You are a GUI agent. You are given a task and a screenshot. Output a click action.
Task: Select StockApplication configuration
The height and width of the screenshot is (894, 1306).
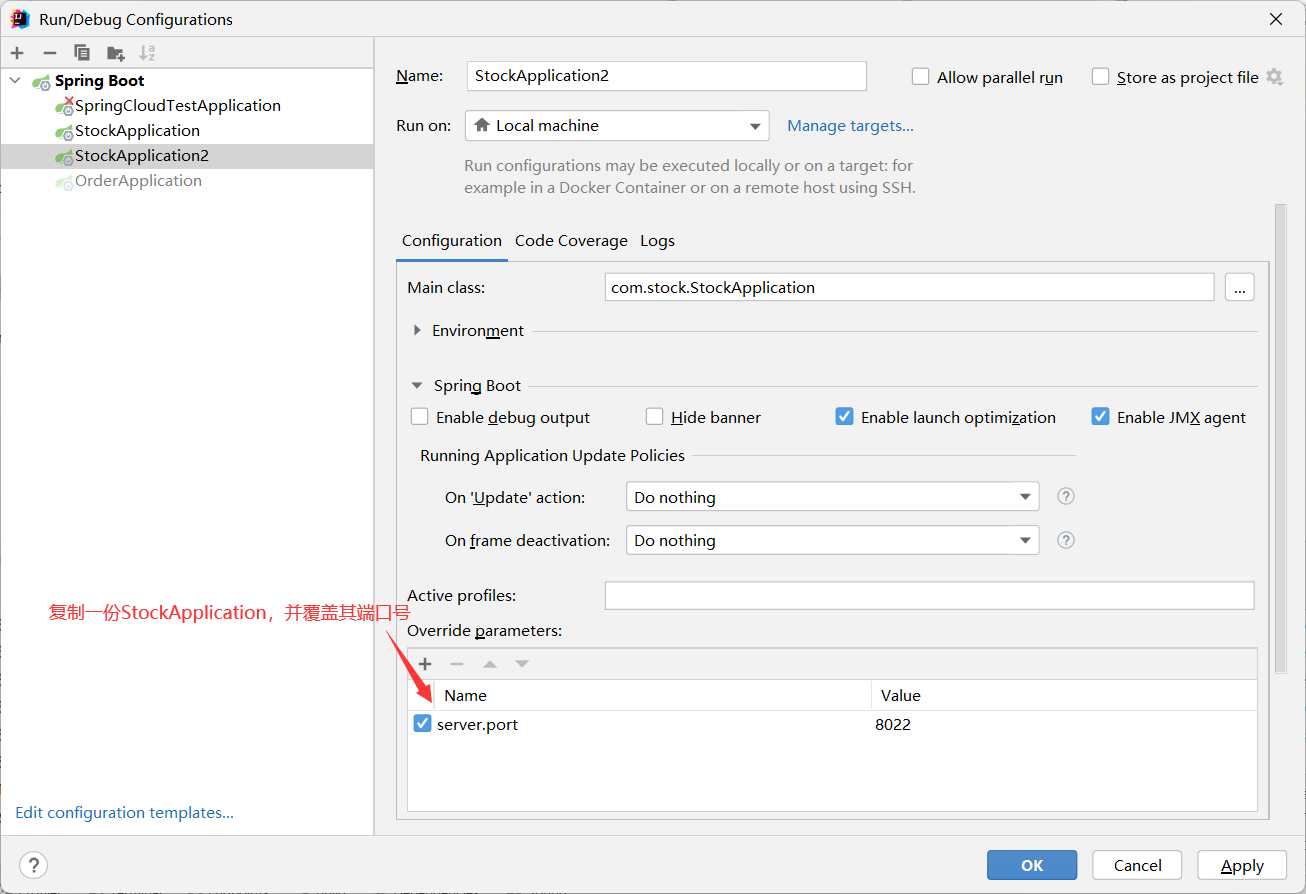point(187,131)
